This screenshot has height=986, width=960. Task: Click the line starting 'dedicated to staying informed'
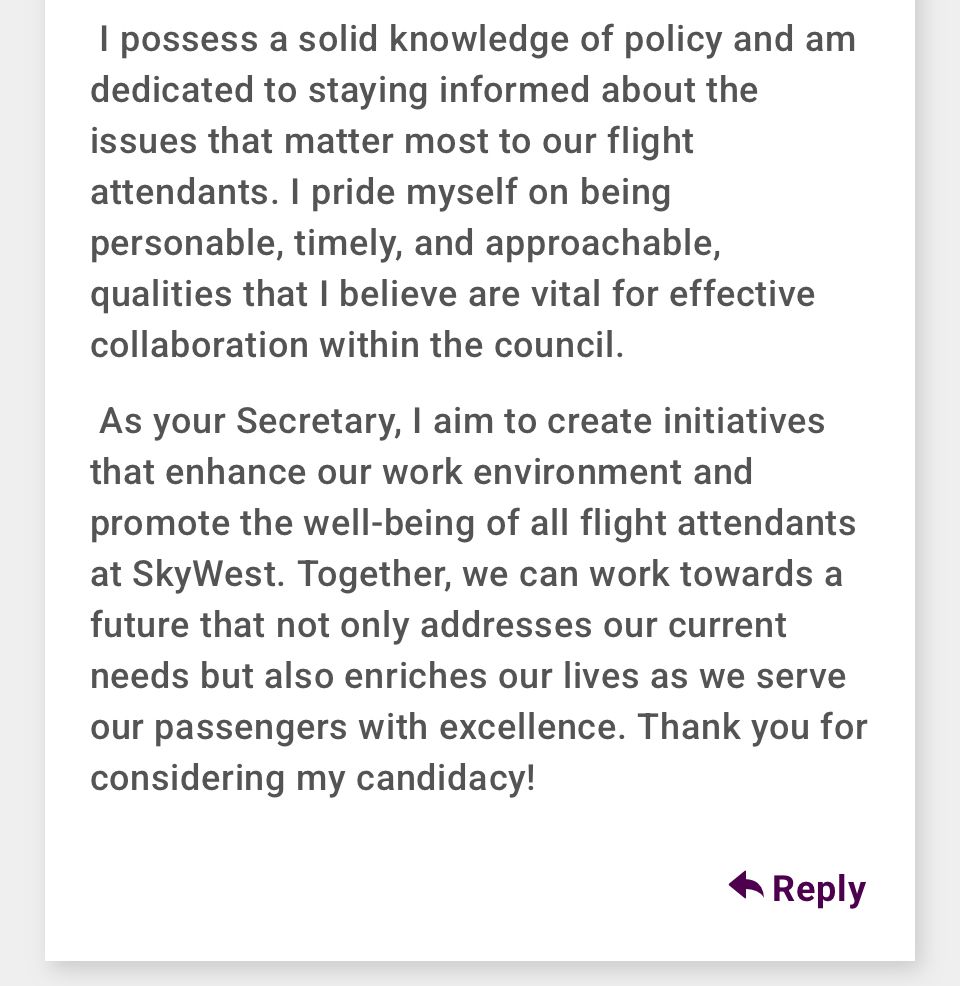coord(424,91)
